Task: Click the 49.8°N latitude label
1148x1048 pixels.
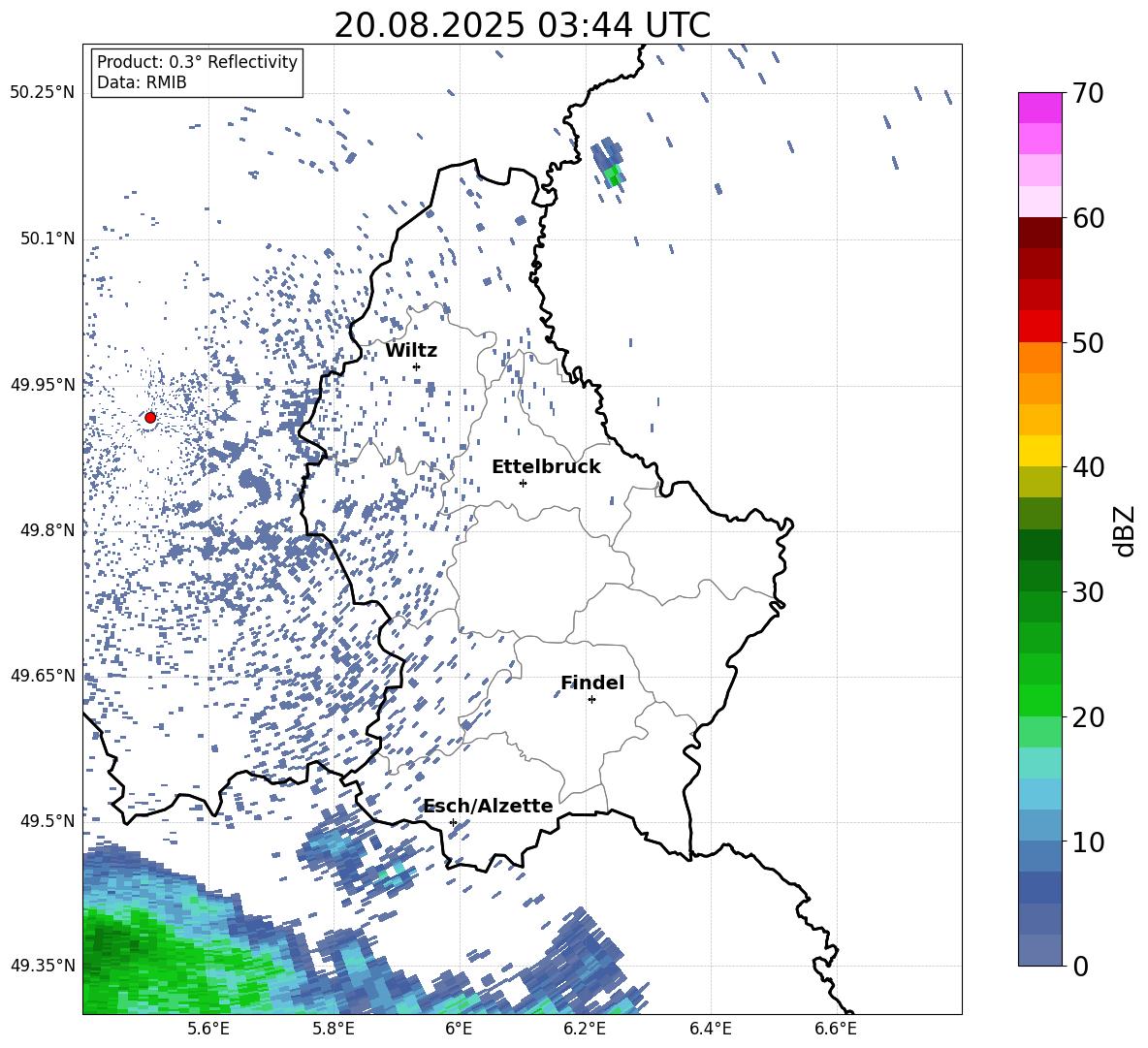Action: point(47,530)
